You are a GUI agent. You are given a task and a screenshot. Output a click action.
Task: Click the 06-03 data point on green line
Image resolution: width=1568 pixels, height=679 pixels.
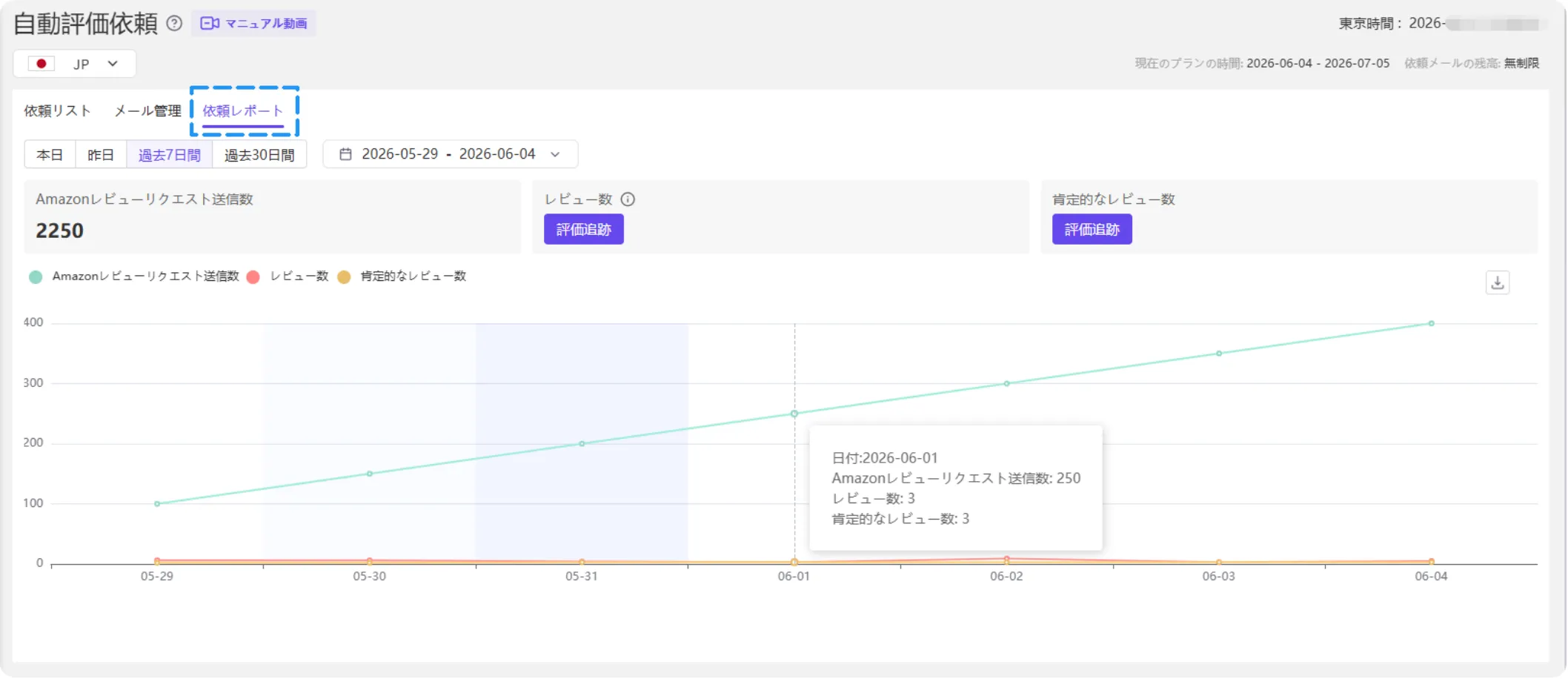(x=1219, y=354)
